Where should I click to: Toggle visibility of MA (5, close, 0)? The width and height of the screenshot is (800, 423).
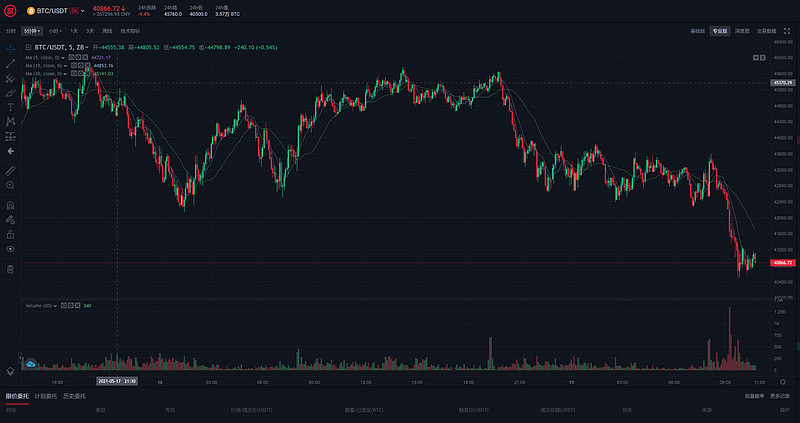point(71,57)
